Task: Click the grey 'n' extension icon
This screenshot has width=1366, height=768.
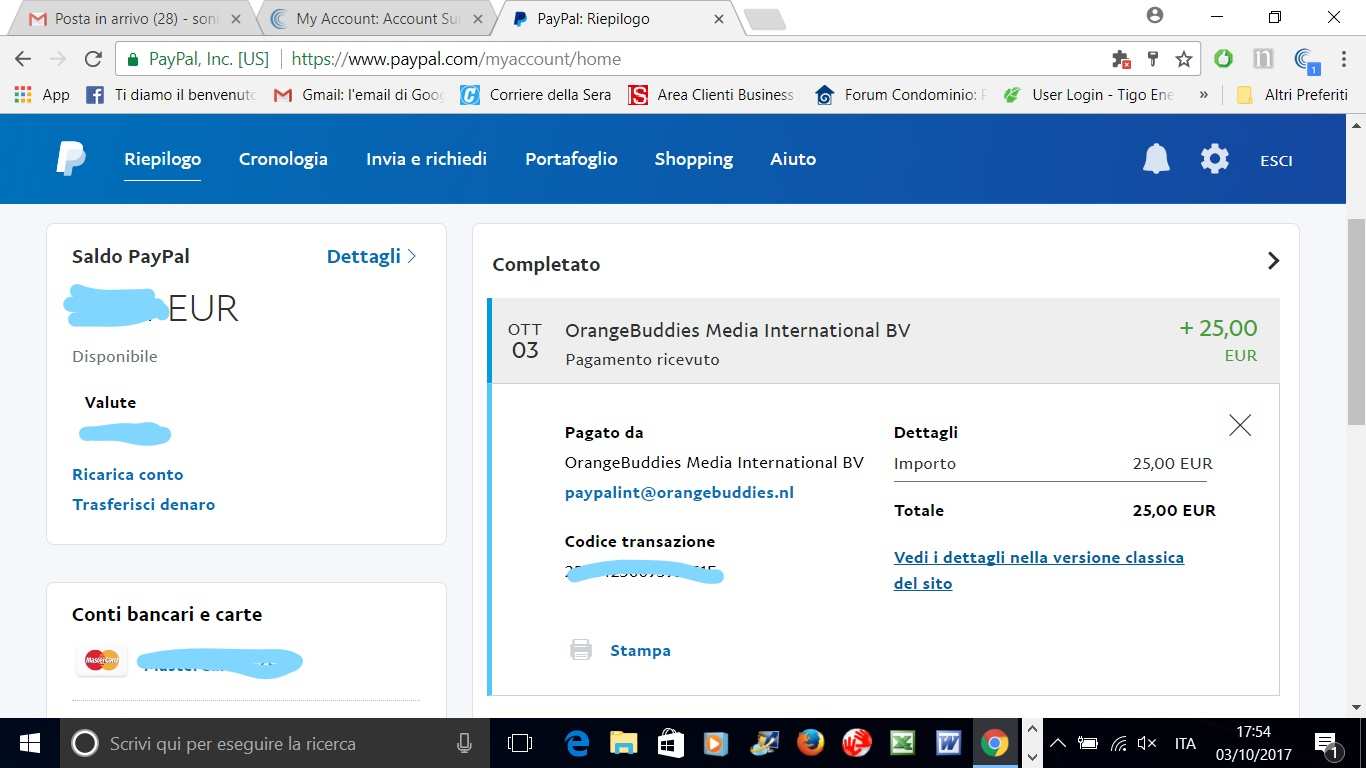Action: pos(1263,59)
